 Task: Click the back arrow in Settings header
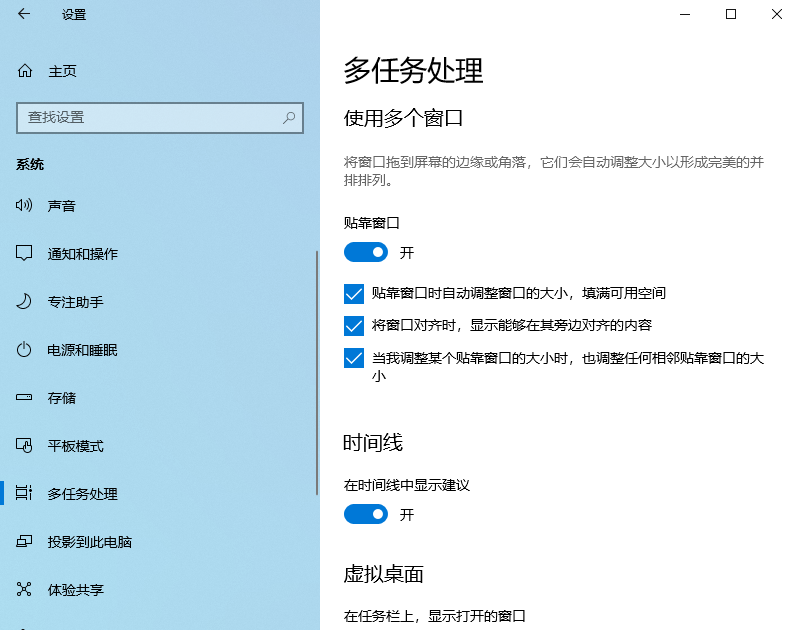pos(24,14)
